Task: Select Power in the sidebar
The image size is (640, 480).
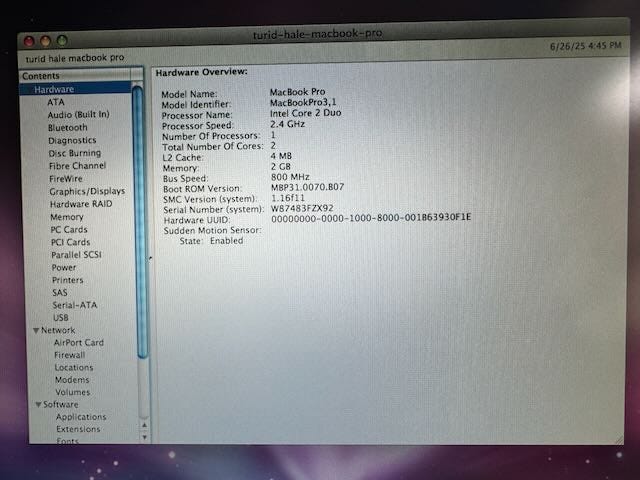Action: pos(64,267)
